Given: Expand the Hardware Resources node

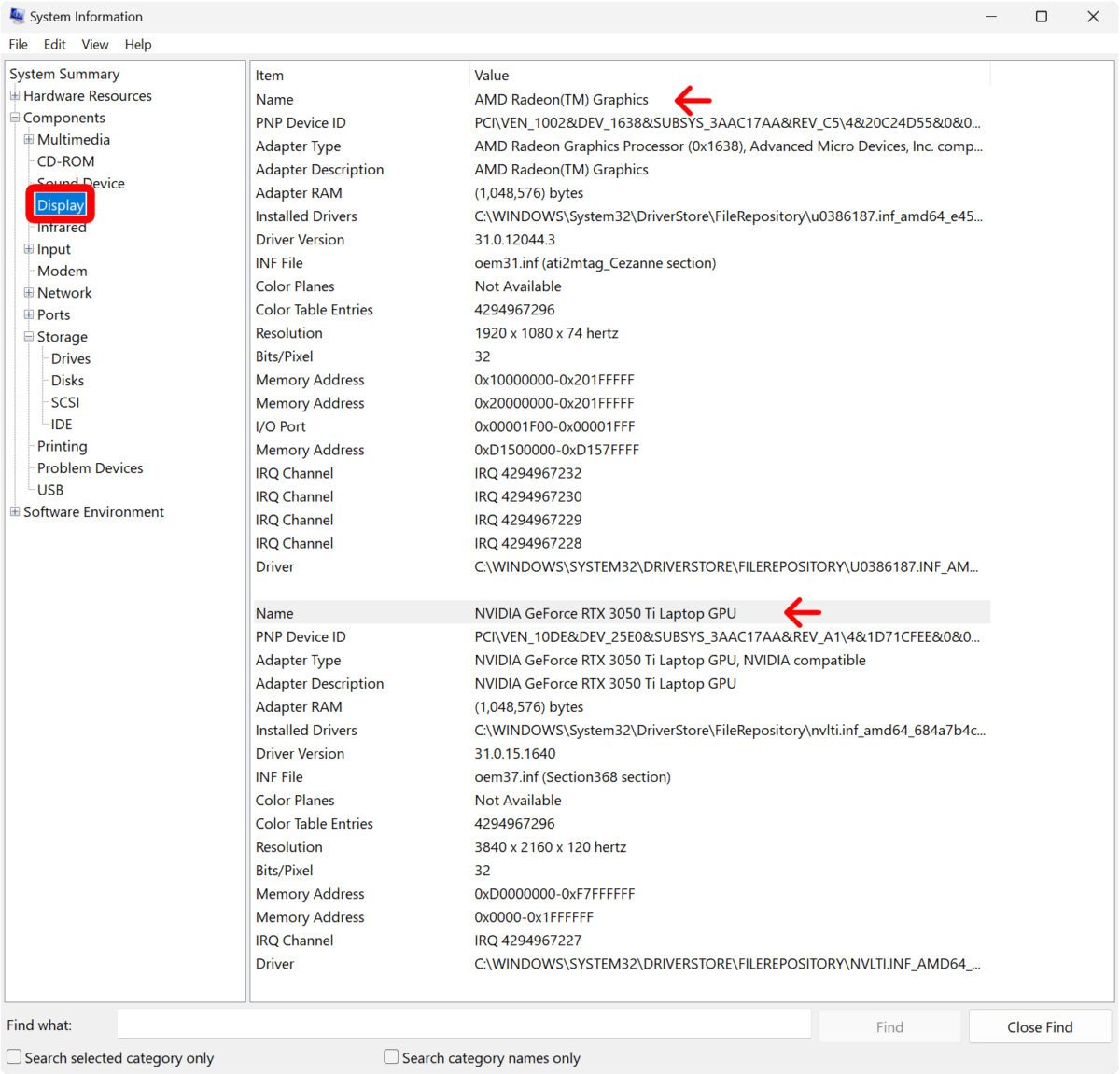Looking at the screenshot, I should (14, 95).
